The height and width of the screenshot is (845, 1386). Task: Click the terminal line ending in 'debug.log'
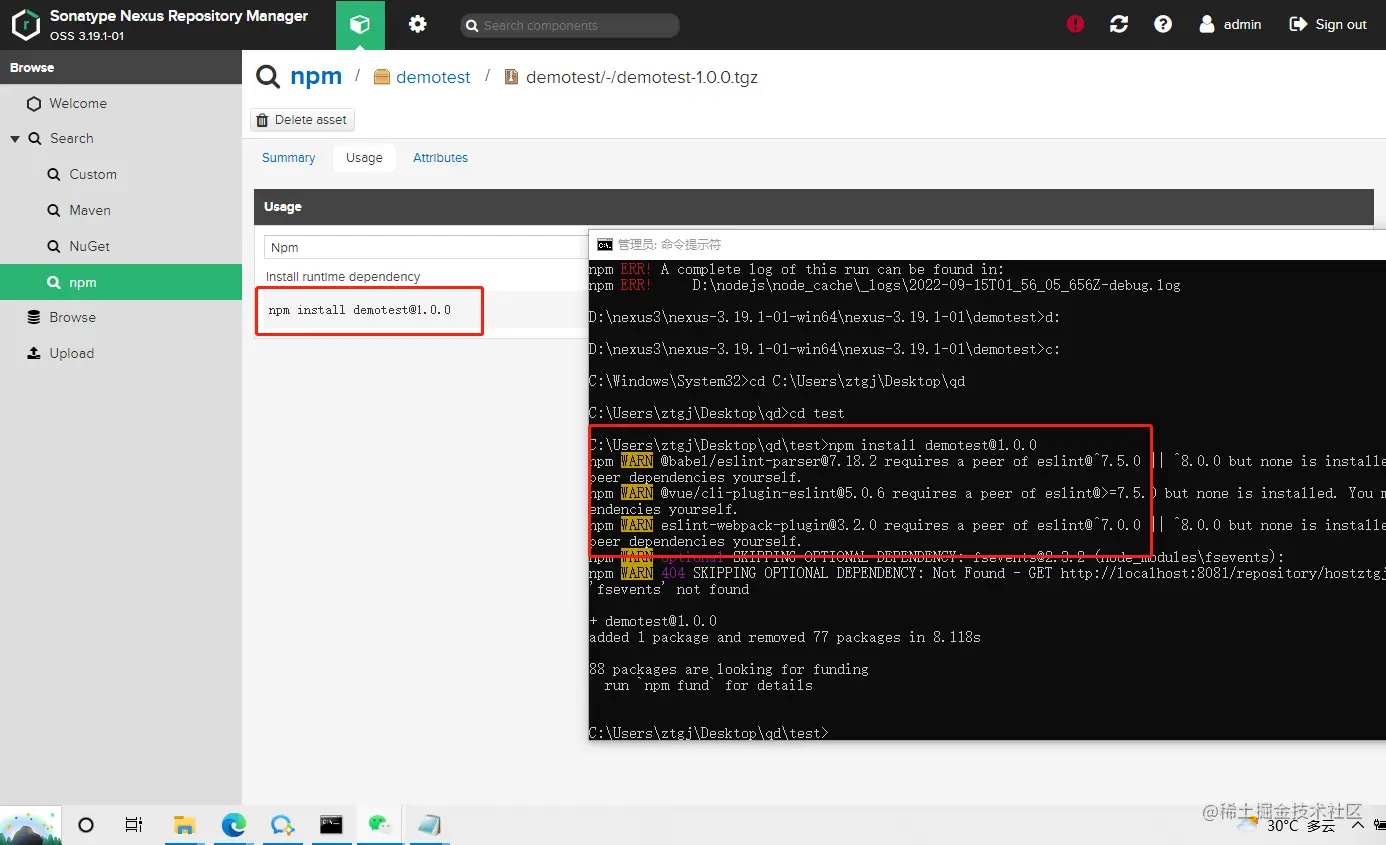885,285
